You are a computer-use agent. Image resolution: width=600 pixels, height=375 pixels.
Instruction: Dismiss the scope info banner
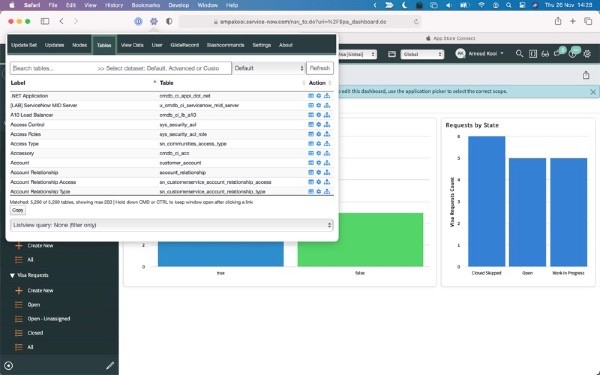click(593, 92)
